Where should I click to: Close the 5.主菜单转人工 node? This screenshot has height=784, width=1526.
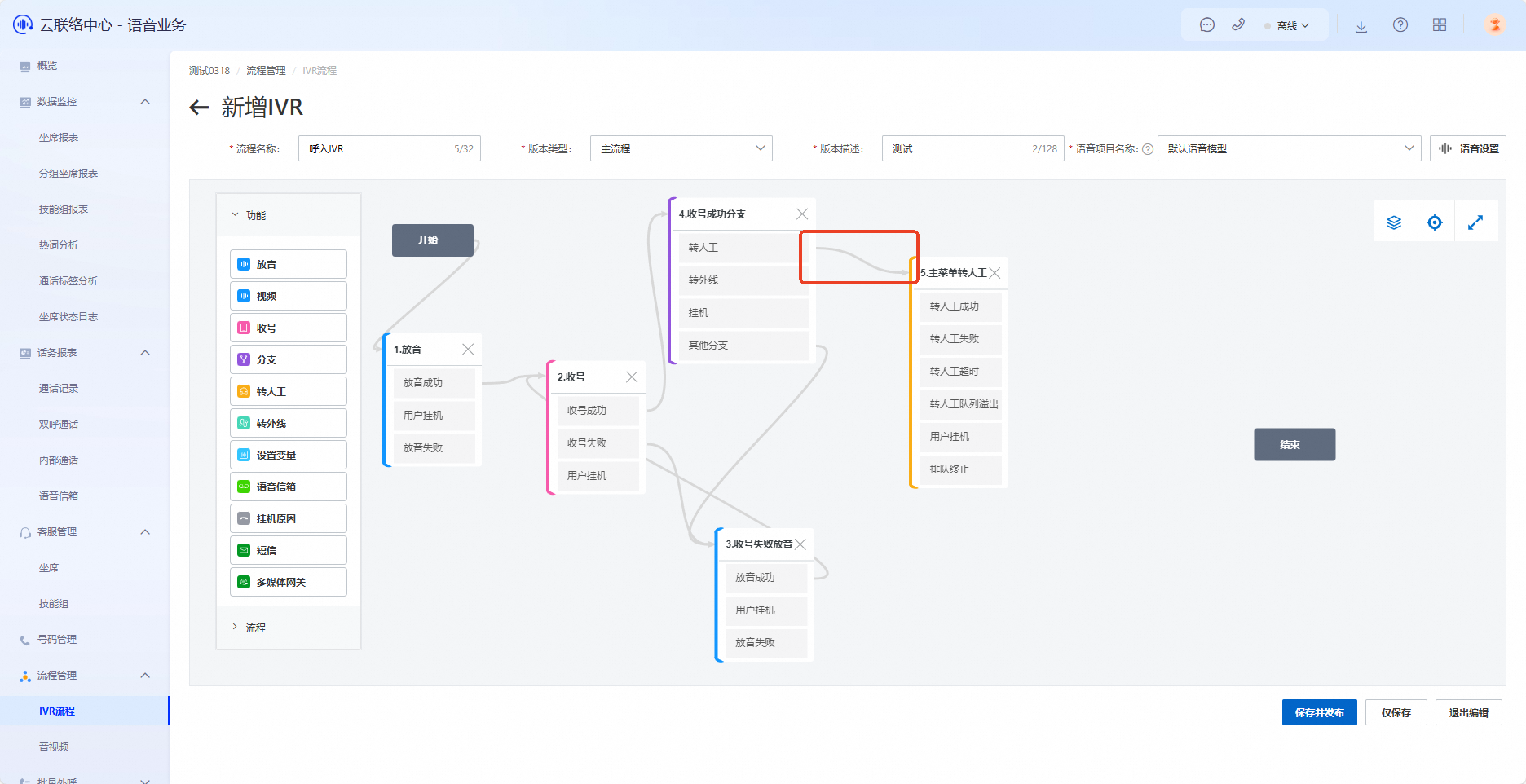(x=995, y=273)
